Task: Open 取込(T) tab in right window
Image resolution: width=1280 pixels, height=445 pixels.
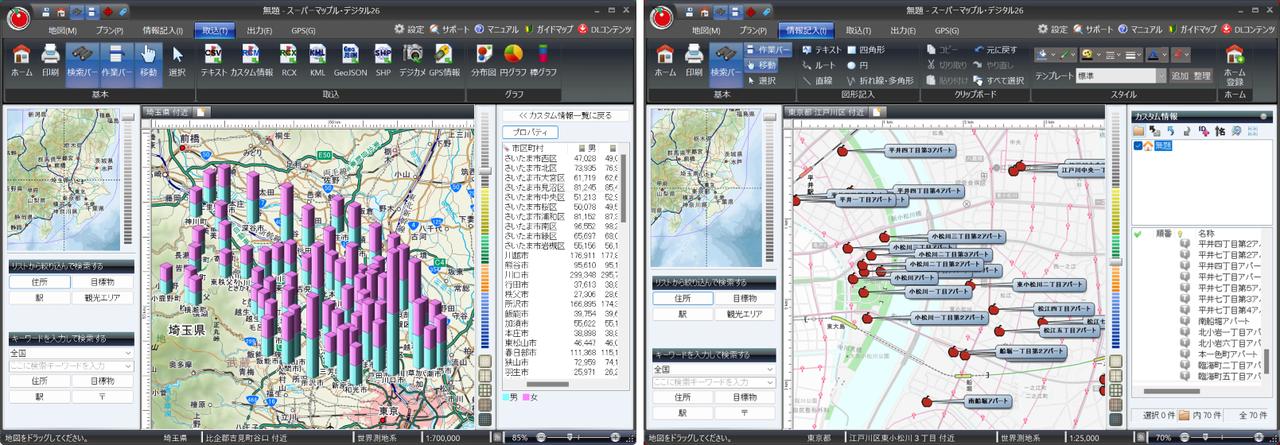Action: tap(857, 31)
